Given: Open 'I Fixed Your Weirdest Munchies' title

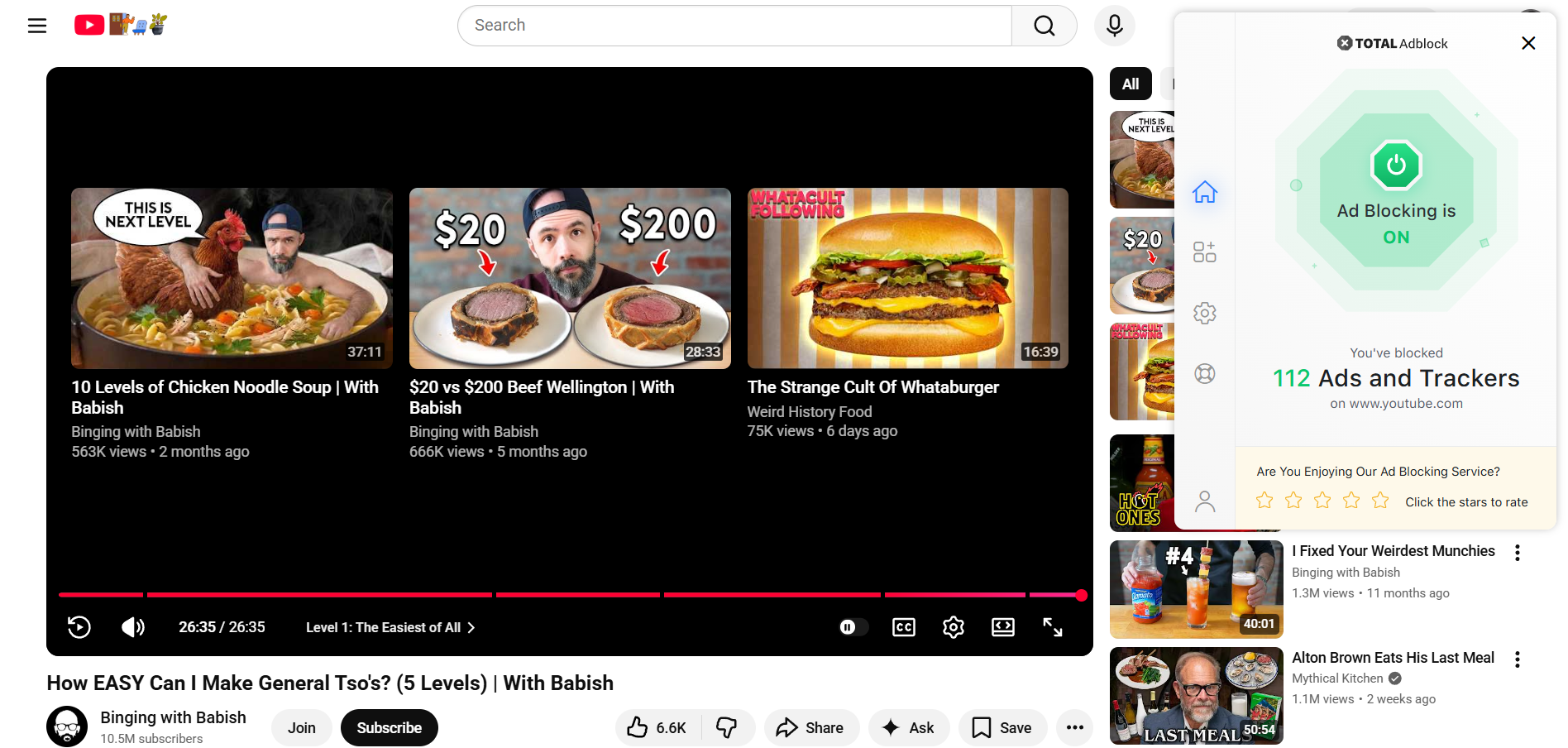Looking at the screenshot, I should click(x=1394, y=551).
